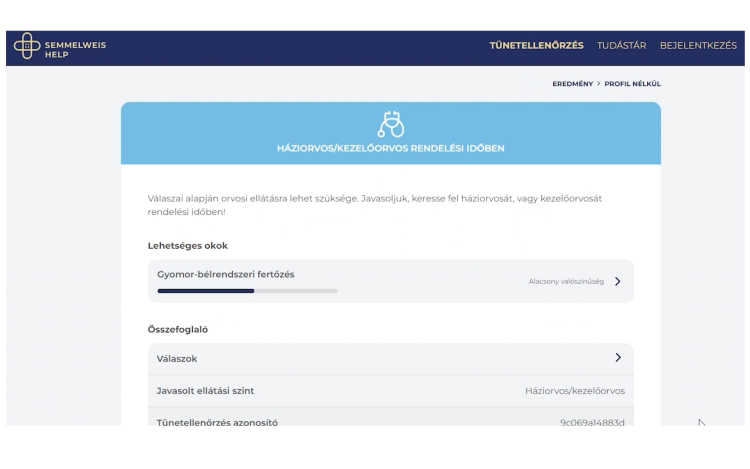Click the Alacsony valószínűség label
Viewport: 750px width, 469px height.
pos(566,282)
